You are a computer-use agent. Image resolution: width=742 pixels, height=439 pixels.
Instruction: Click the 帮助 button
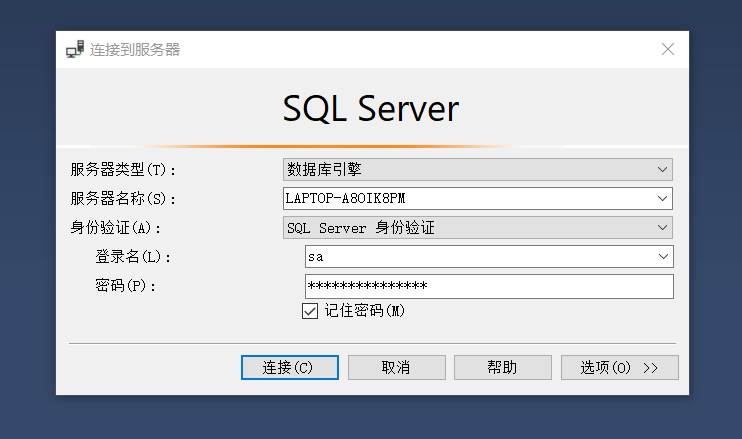click(x=503, y=368)
